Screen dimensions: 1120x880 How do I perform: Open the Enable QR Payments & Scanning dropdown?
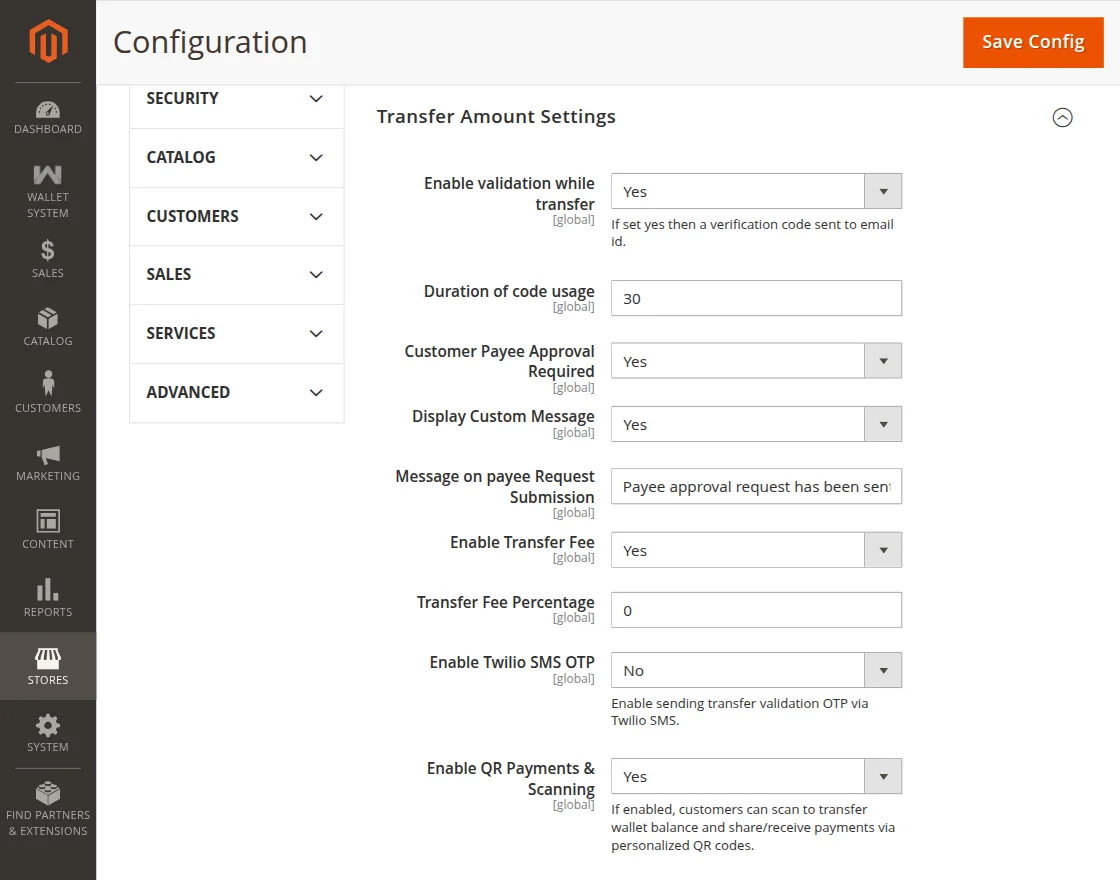click(x=756, y=776)
